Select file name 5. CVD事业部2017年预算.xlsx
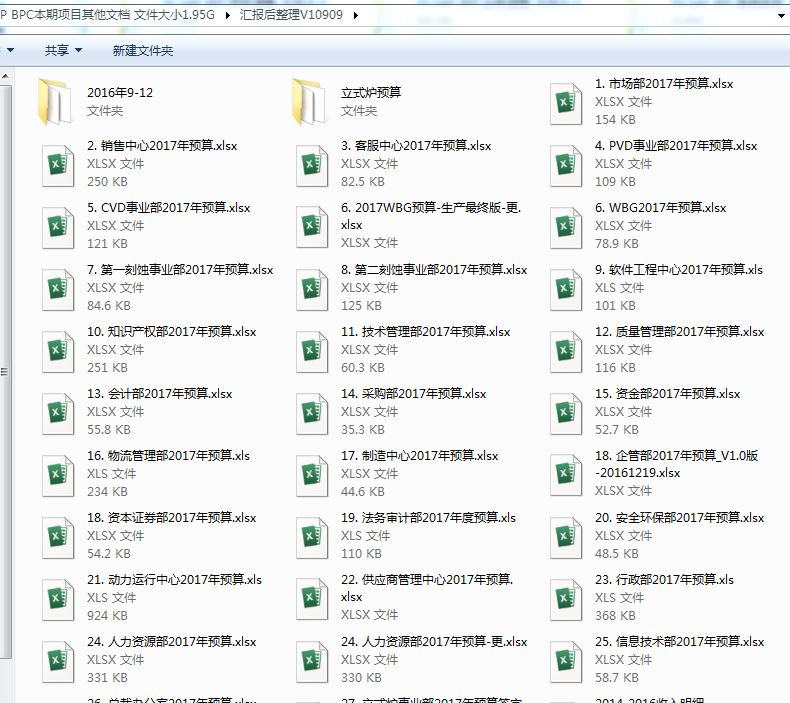The height and width of the screenshot is (703, 790). [168, 208]
